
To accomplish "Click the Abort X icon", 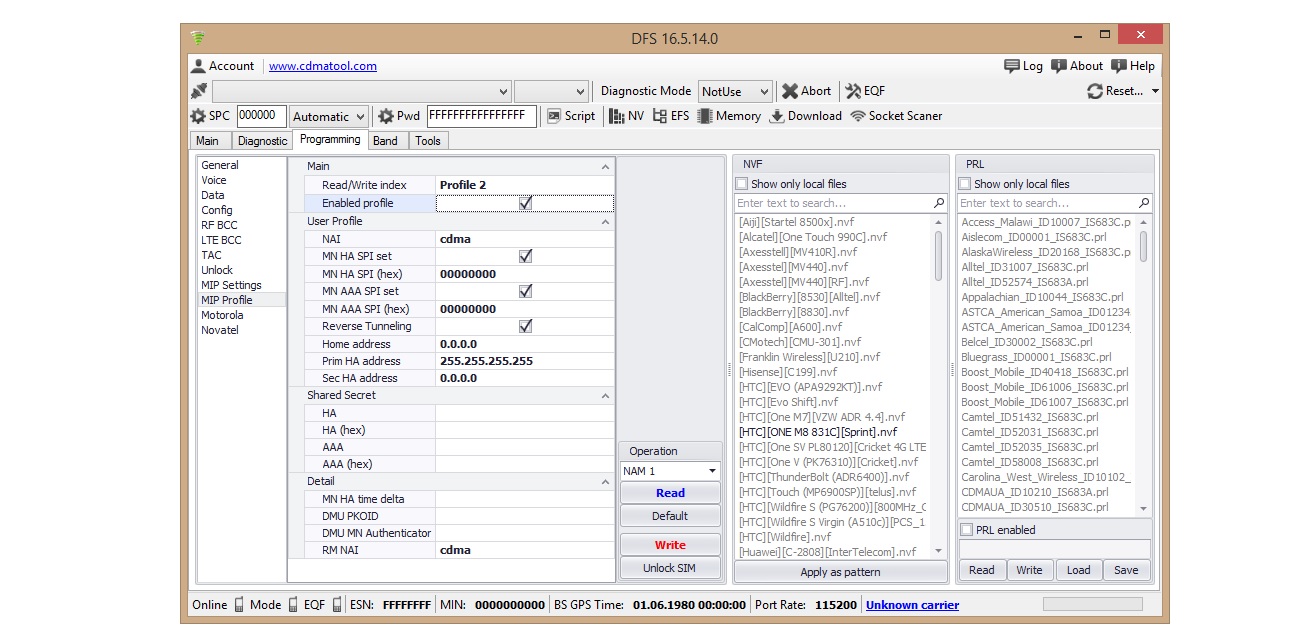I will [x=790, y=91].
